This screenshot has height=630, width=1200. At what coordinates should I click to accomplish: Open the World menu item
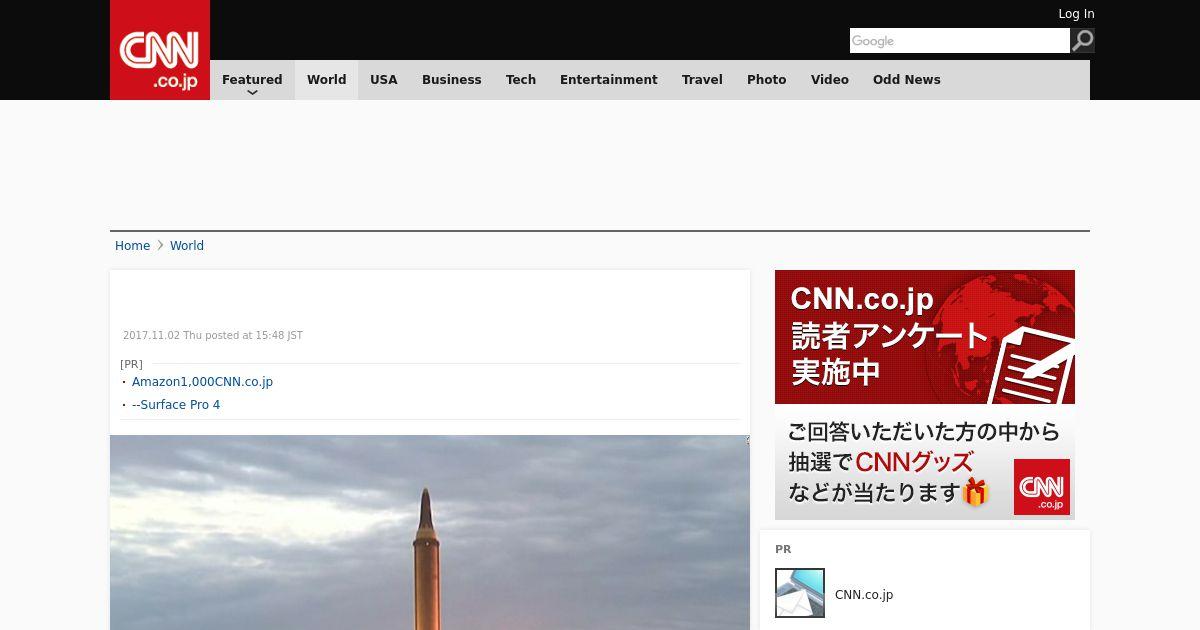326,80
